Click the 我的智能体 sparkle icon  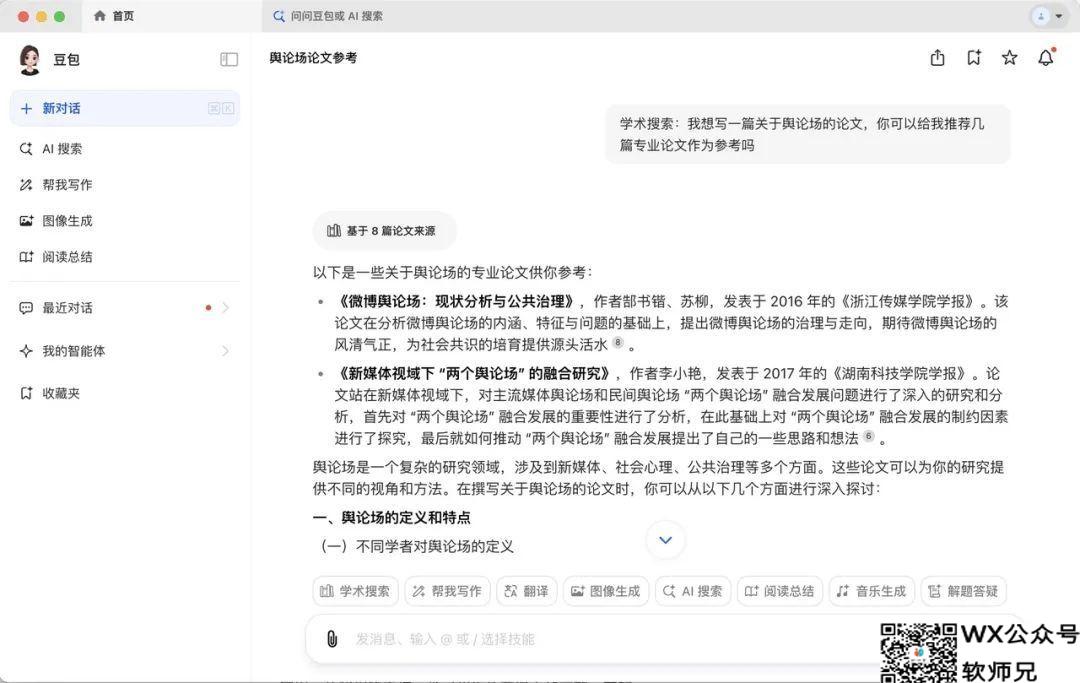26,351
